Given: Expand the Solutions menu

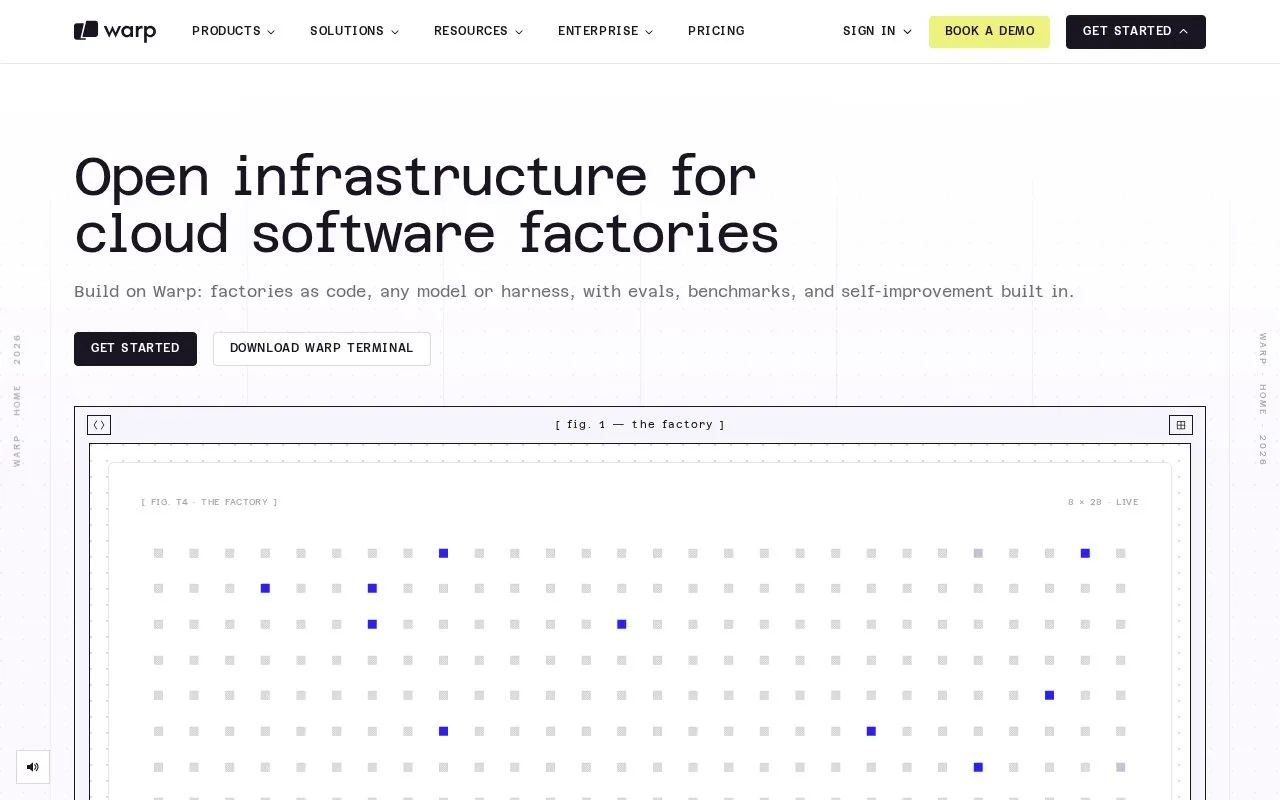Looking at the screenshot, I should (354, 31).
